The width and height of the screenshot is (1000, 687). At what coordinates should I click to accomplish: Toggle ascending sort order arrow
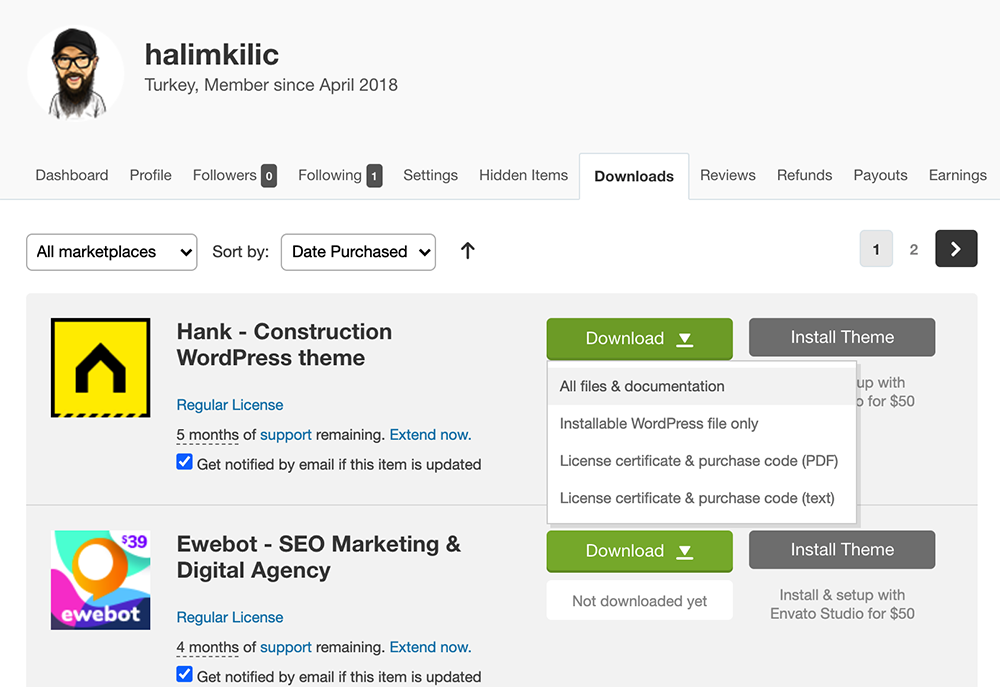pos(467,251)
